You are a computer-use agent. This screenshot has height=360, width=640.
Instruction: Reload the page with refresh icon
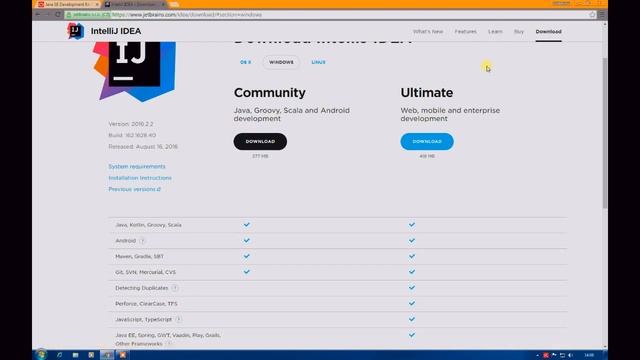58,14
